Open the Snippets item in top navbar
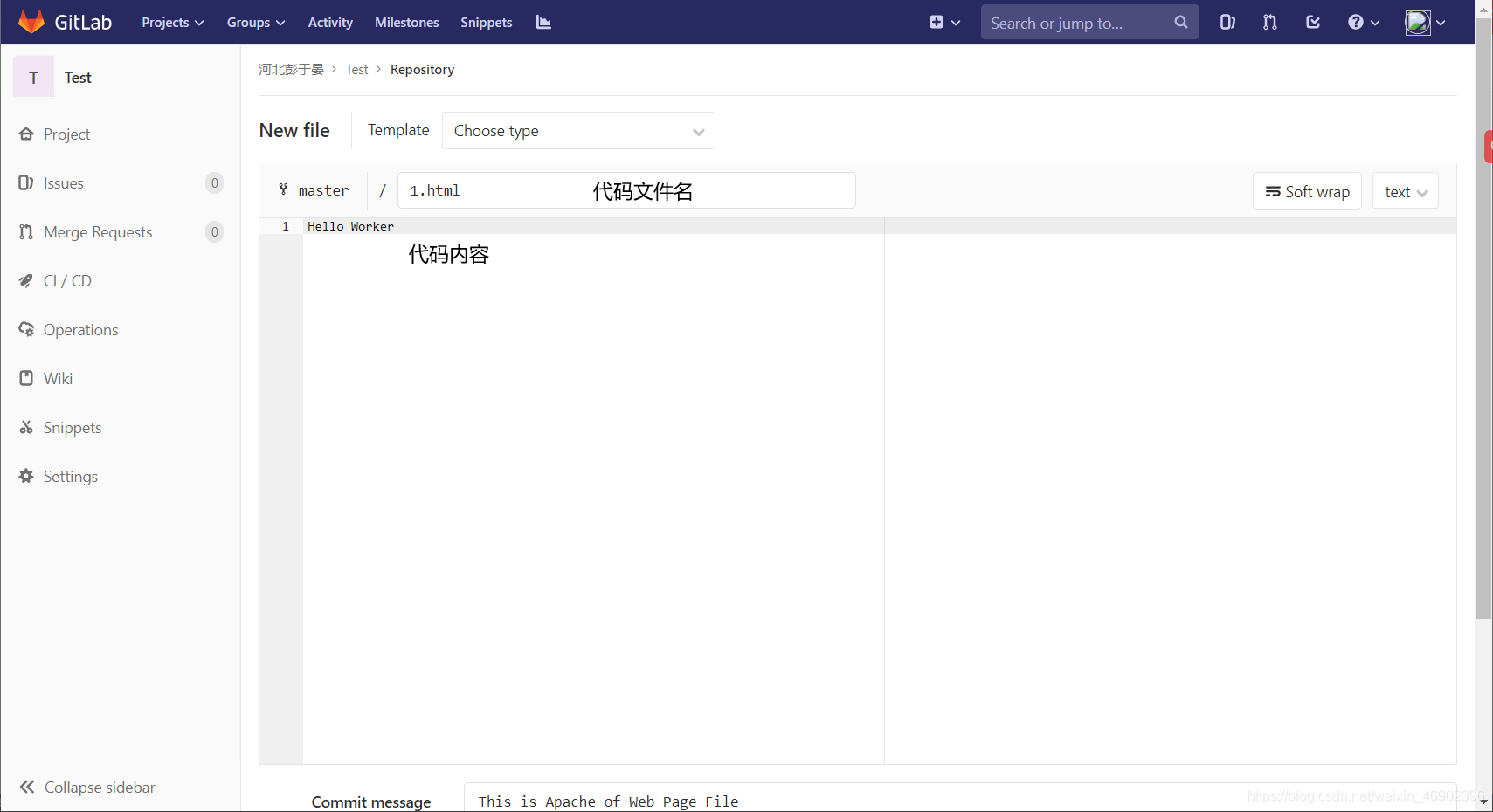 [x=486, y=22]
